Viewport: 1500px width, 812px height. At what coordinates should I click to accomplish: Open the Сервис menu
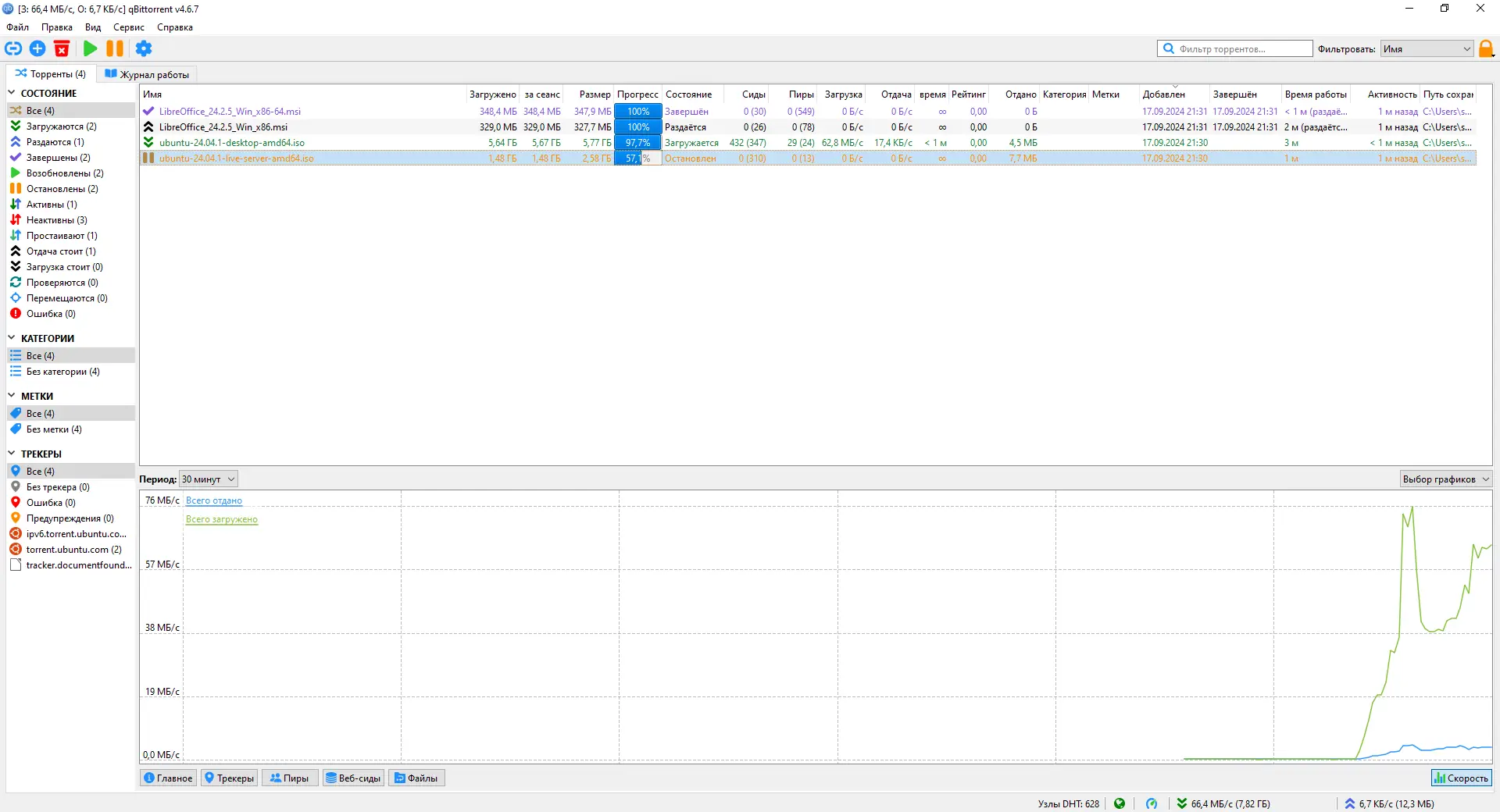129,27
